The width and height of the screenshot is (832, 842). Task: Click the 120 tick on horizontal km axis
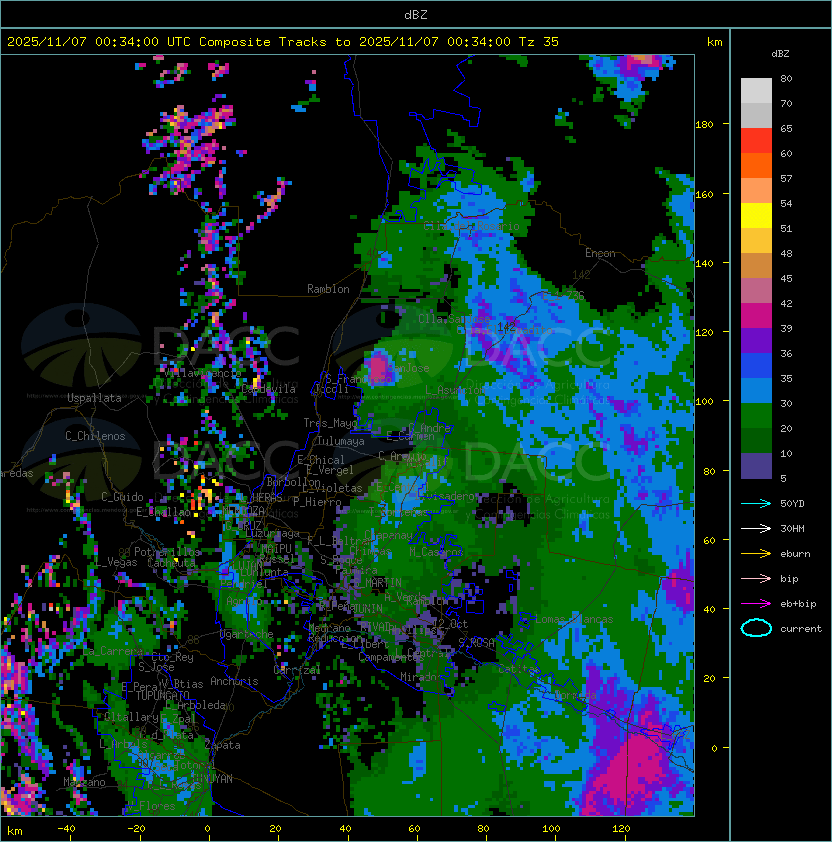coord(621,829)
